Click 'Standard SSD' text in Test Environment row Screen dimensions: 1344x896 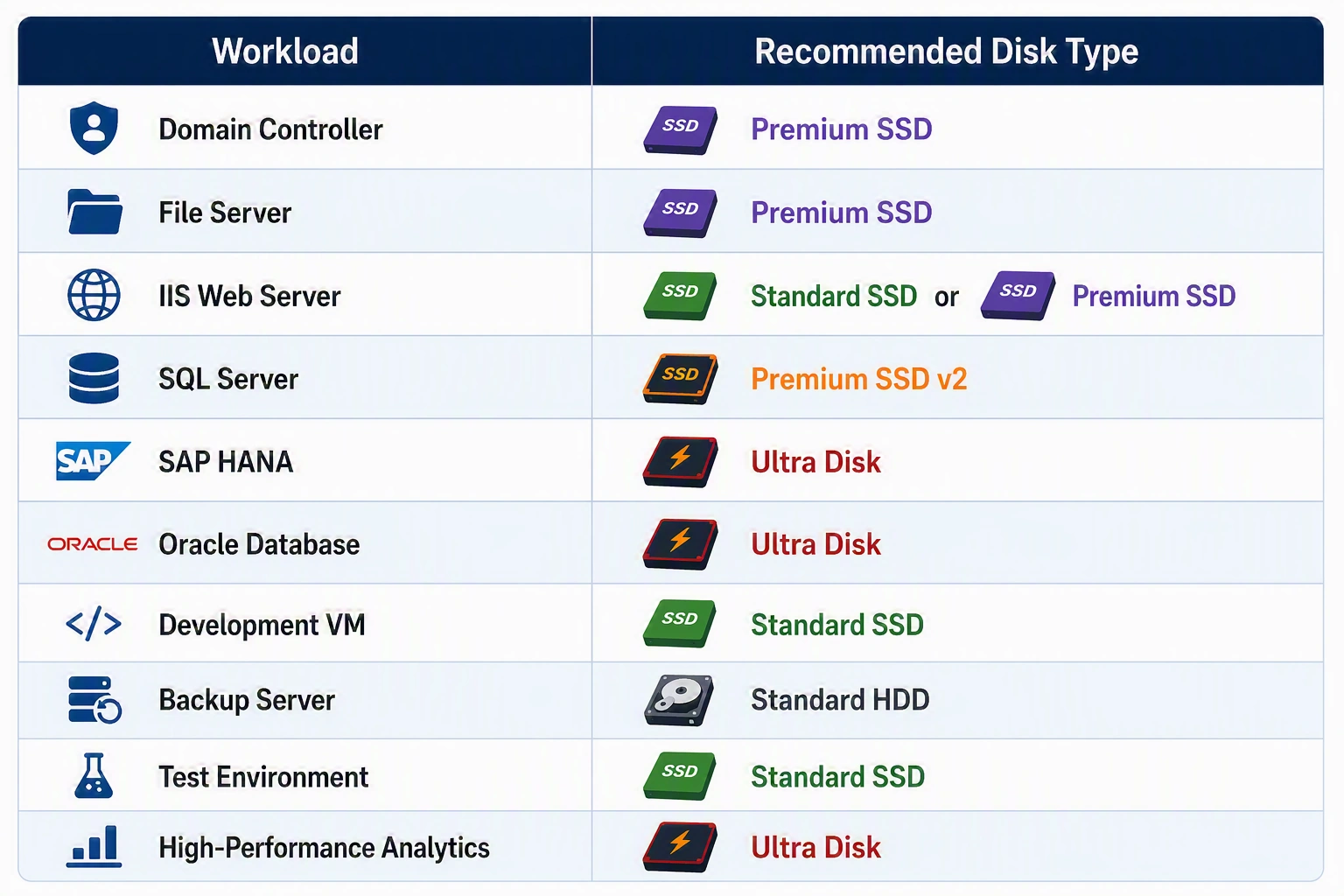point(837,777)
